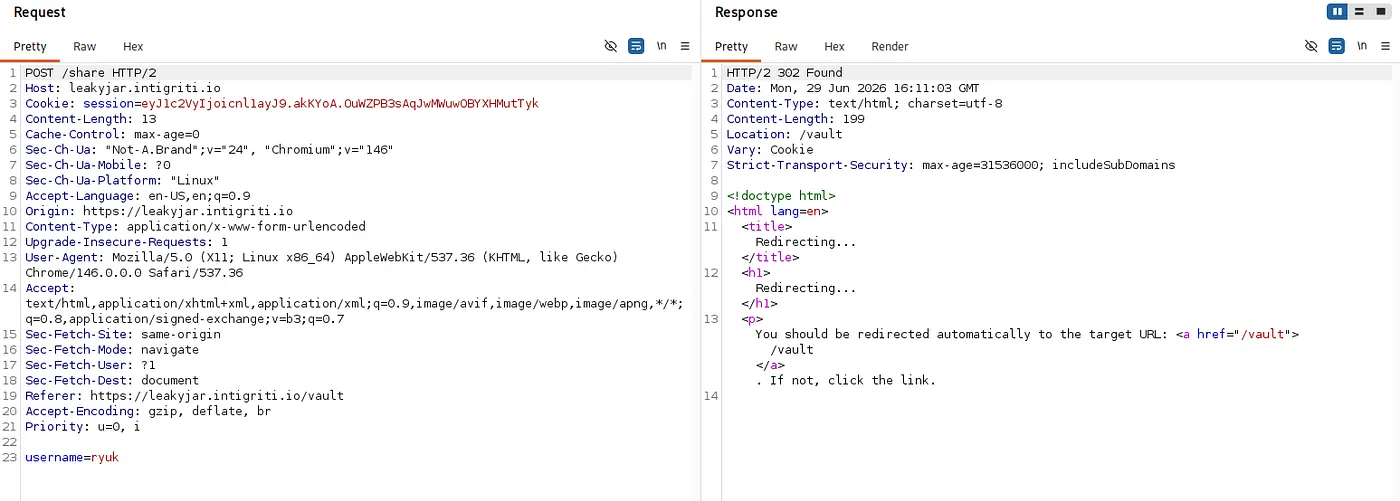Screen dimensions: 1400x501
Task: Open Request panel hamburger options menu
Action: tap(685, 46)
